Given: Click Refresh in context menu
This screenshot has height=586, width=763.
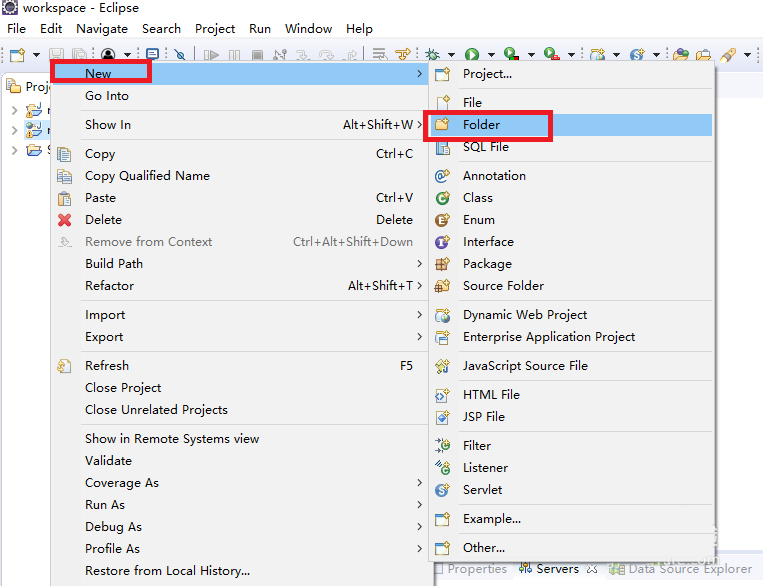Looking at the screenshot, I should click(239, 366).
